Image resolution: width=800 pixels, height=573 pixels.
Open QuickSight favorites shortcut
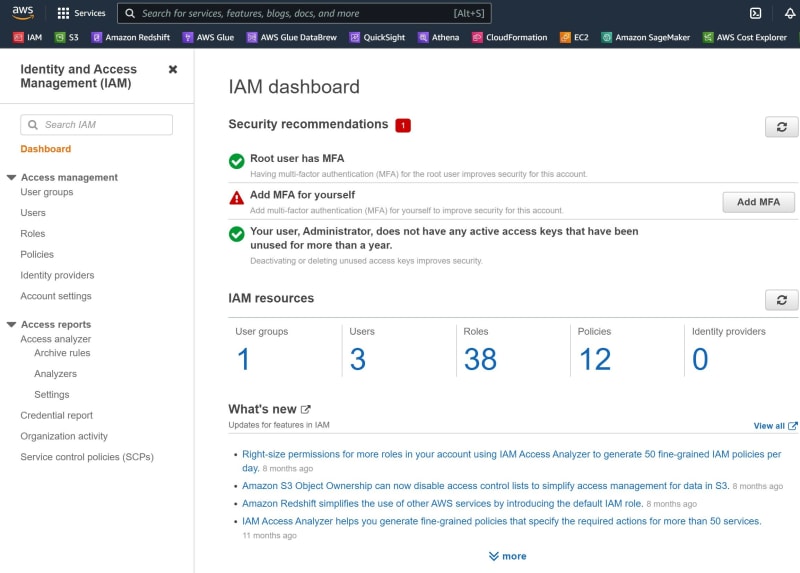coord(377,37)
